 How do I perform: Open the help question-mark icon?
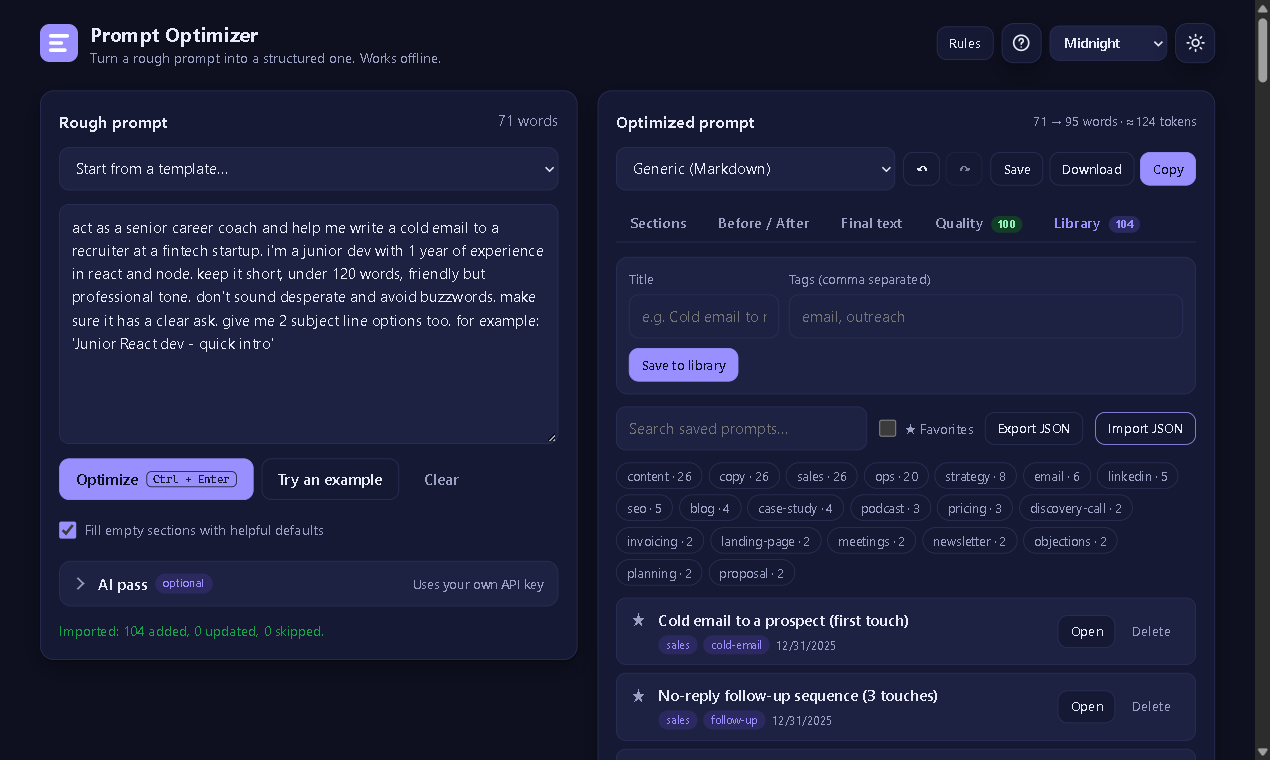click(x=1021, y=43)
